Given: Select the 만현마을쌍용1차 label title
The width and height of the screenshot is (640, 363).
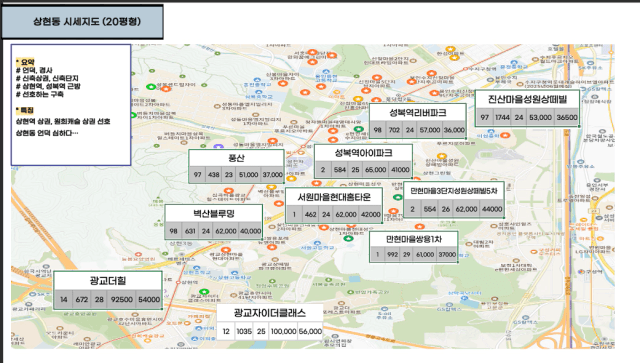Looking at the screenshot, I should 413,239.
